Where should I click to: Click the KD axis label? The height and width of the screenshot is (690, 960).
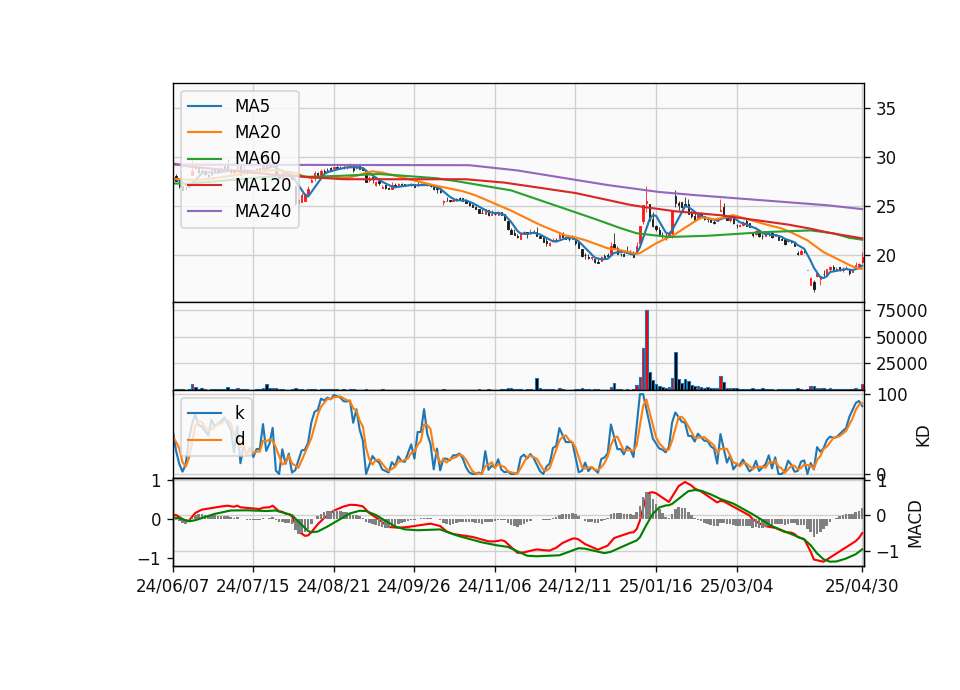click(923, 436)
